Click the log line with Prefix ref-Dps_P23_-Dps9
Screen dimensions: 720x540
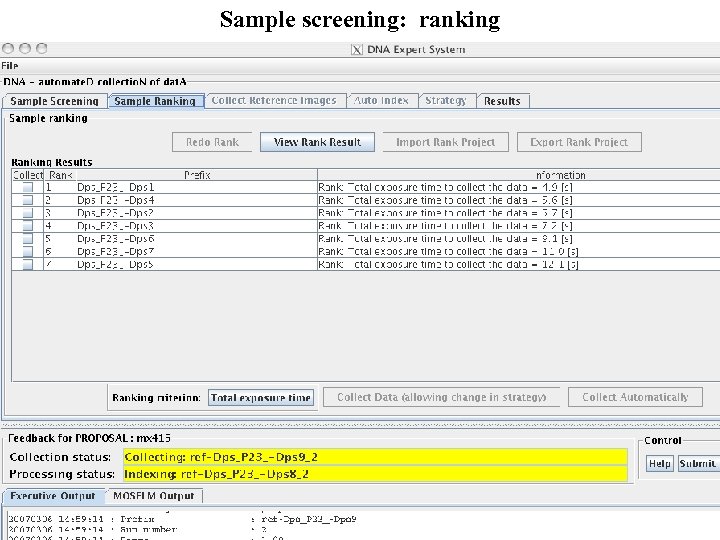point(182,519)
